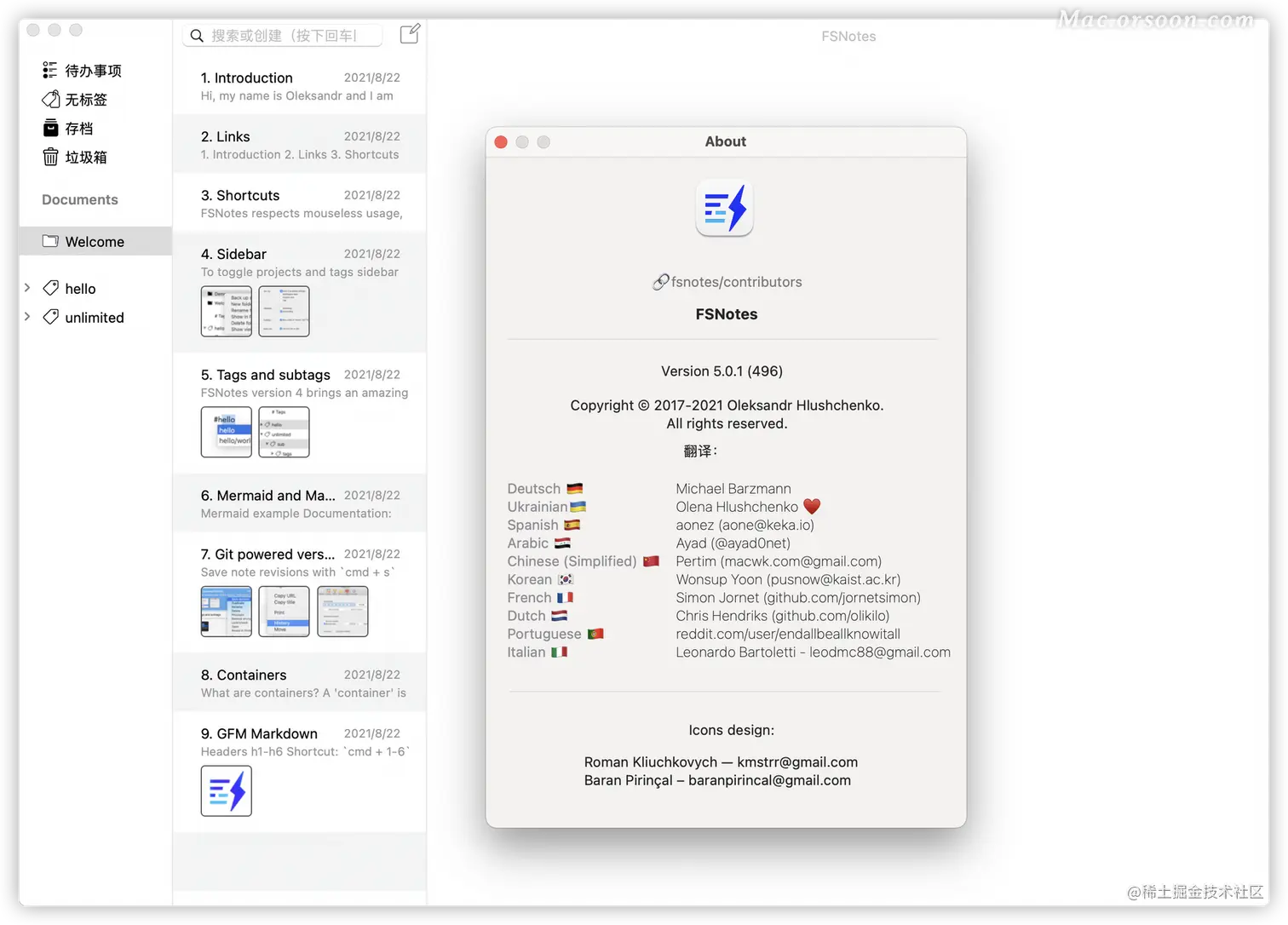Click Version 5.0.1 (496) text

pos(722,371)
